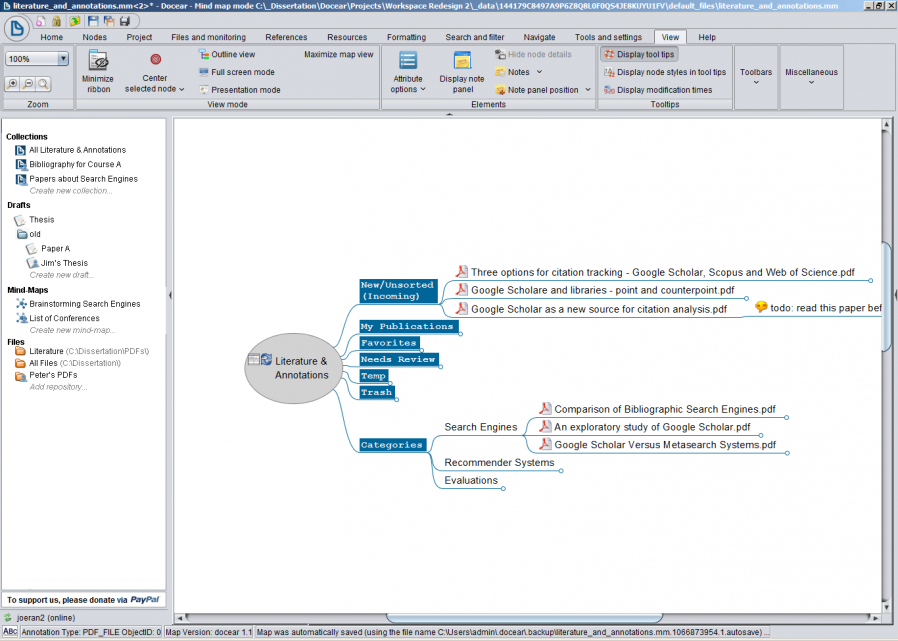898x641 pixels.
Task: Click Create new draft... link
Action: (x=62, y=275)
